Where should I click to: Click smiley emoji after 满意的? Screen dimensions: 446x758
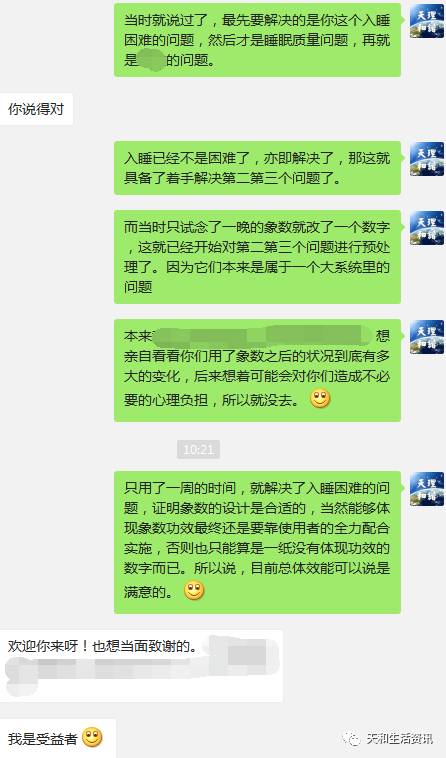[x=194, y=591]
